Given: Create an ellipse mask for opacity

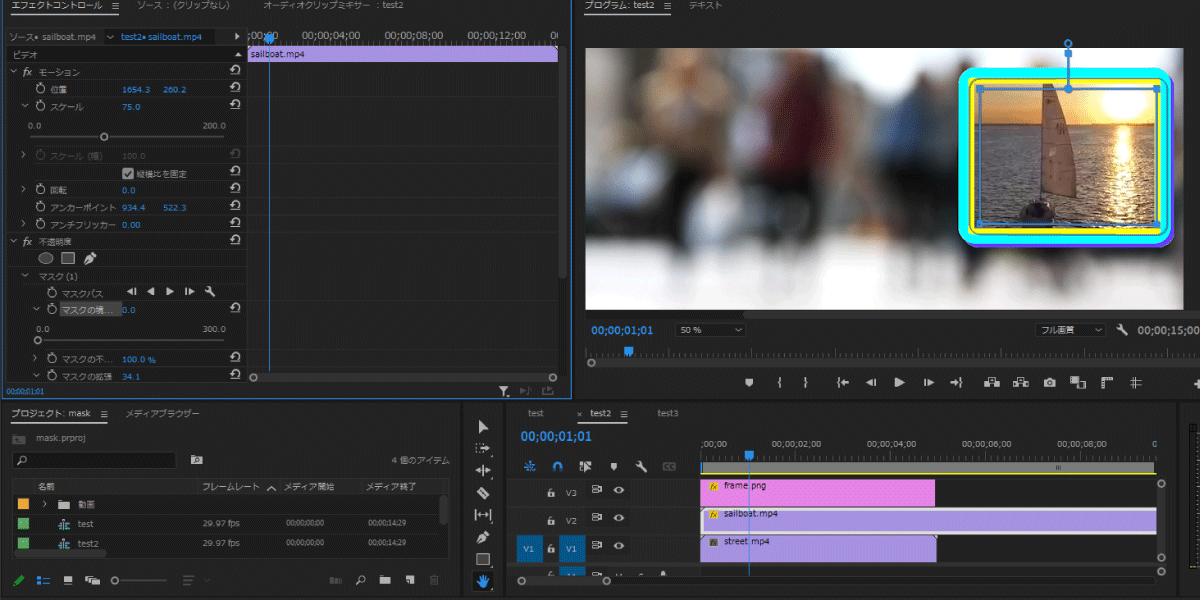Looking at the screenshot, I should [x=46, y=258].
